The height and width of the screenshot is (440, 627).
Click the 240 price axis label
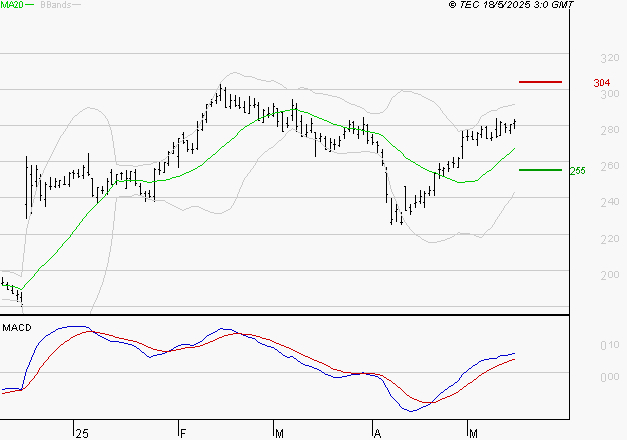click(609, 202)
